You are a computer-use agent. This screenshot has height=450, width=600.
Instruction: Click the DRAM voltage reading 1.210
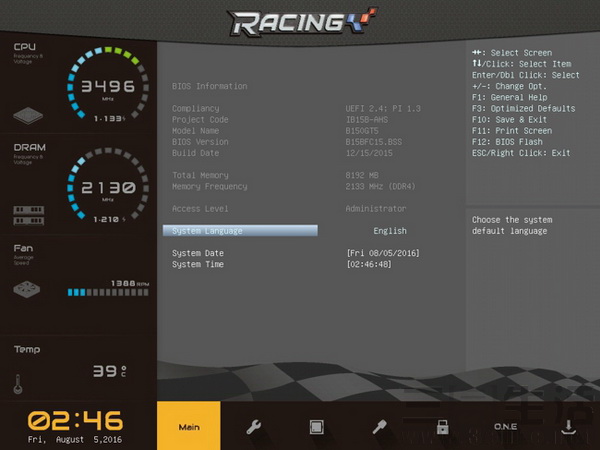click(x=109, y=219)
